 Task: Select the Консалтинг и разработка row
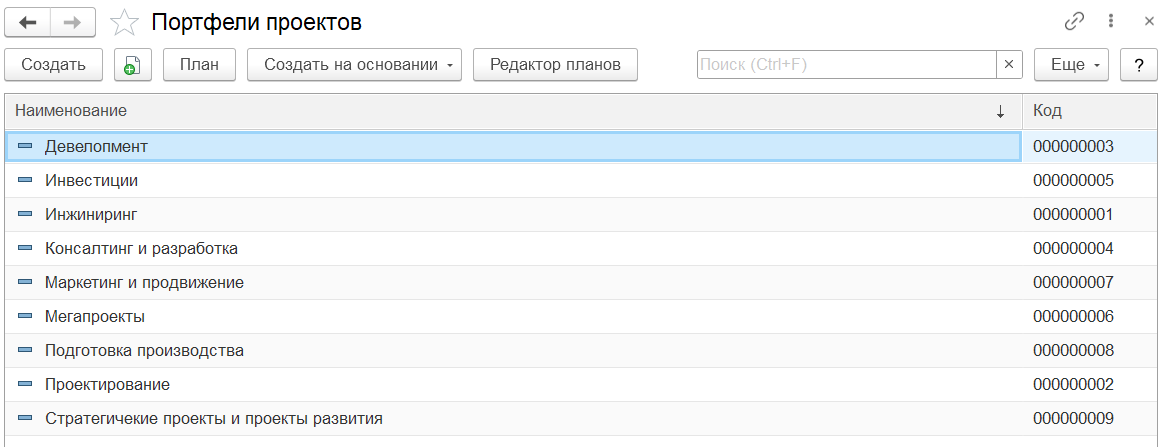141,248
